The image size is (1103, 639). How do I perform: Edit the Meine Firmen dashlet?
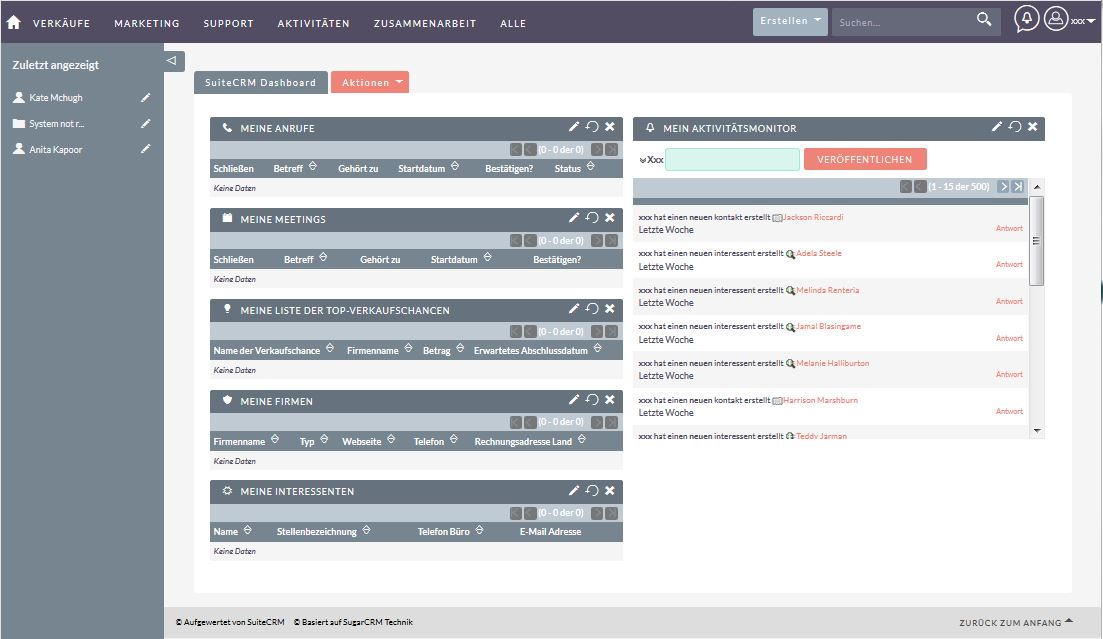point(574,399)
